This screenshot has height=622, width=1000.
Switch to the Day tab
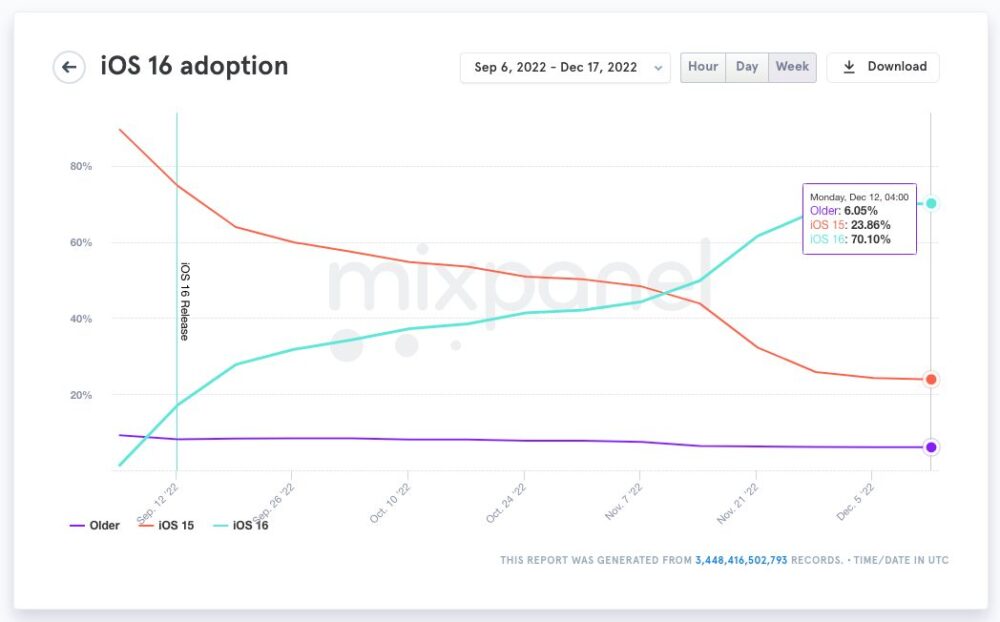point(746,67)
